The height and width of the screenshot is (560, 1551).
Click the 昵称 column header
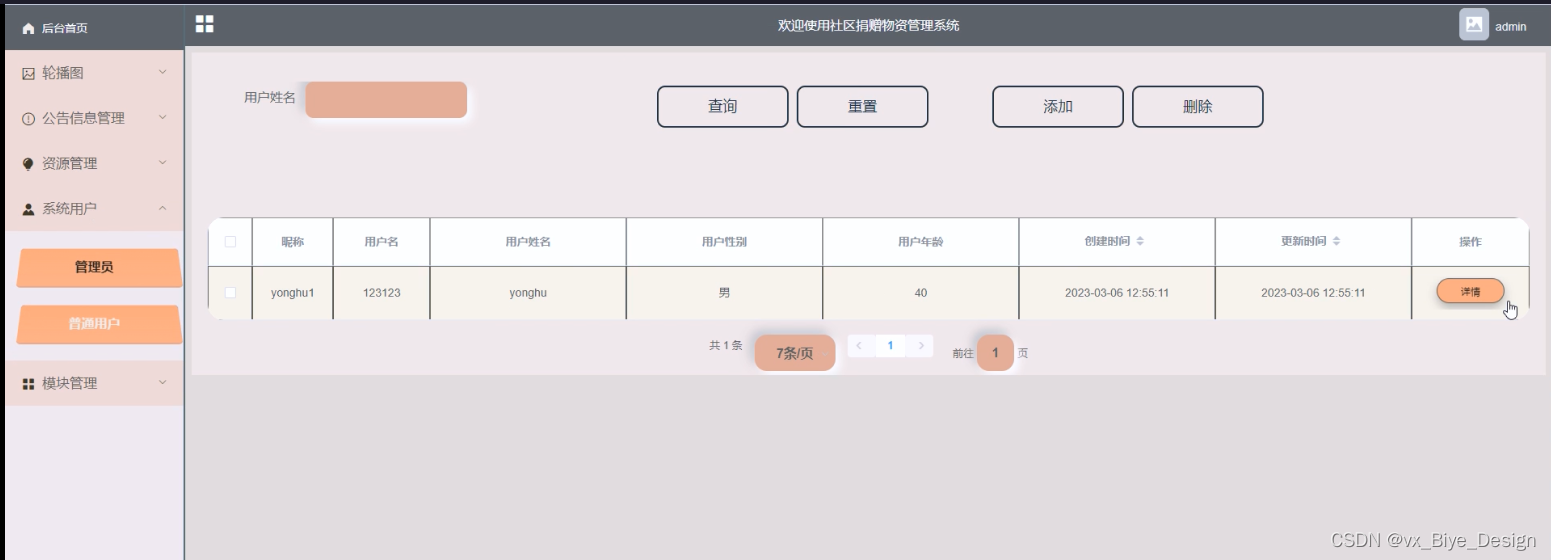292,242
